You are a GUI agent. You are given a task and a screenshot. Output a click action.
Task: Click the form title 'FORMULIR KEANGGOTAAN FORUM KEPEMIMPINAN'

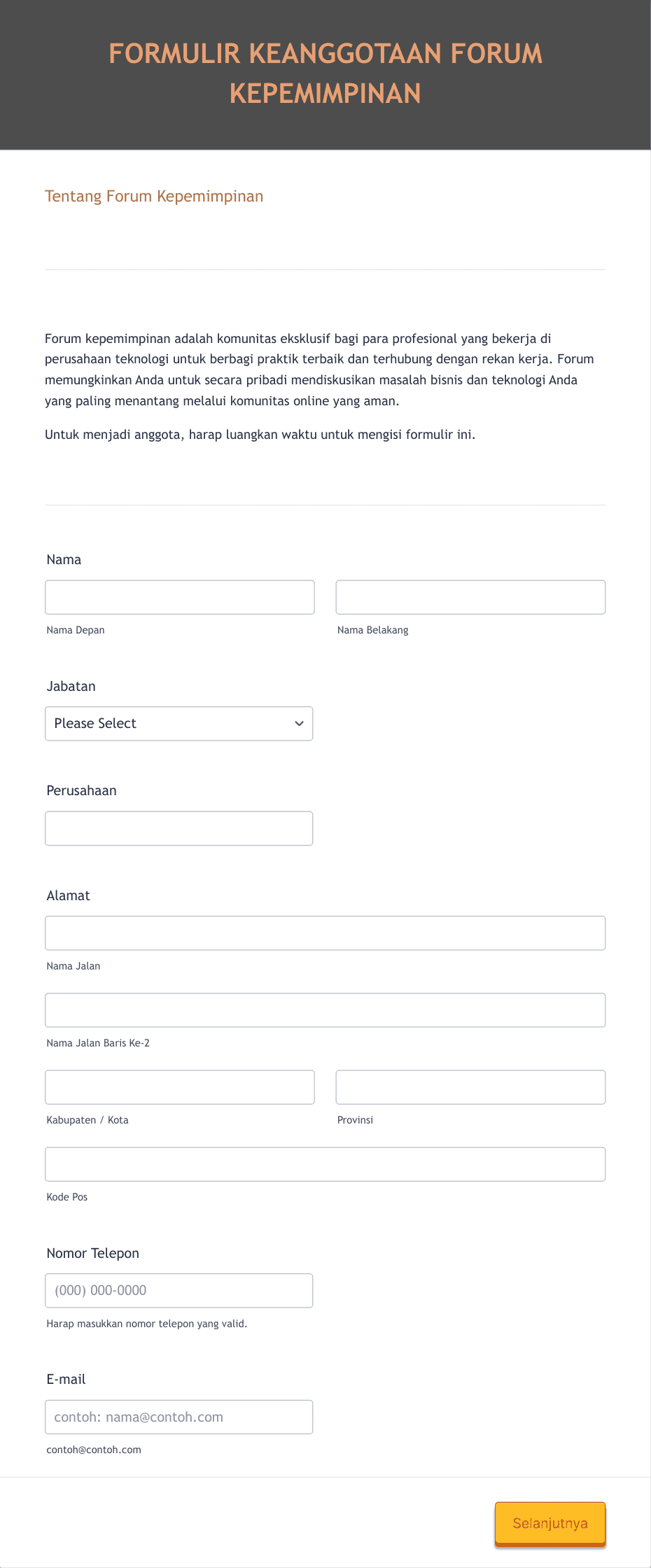tap(325, 72)
